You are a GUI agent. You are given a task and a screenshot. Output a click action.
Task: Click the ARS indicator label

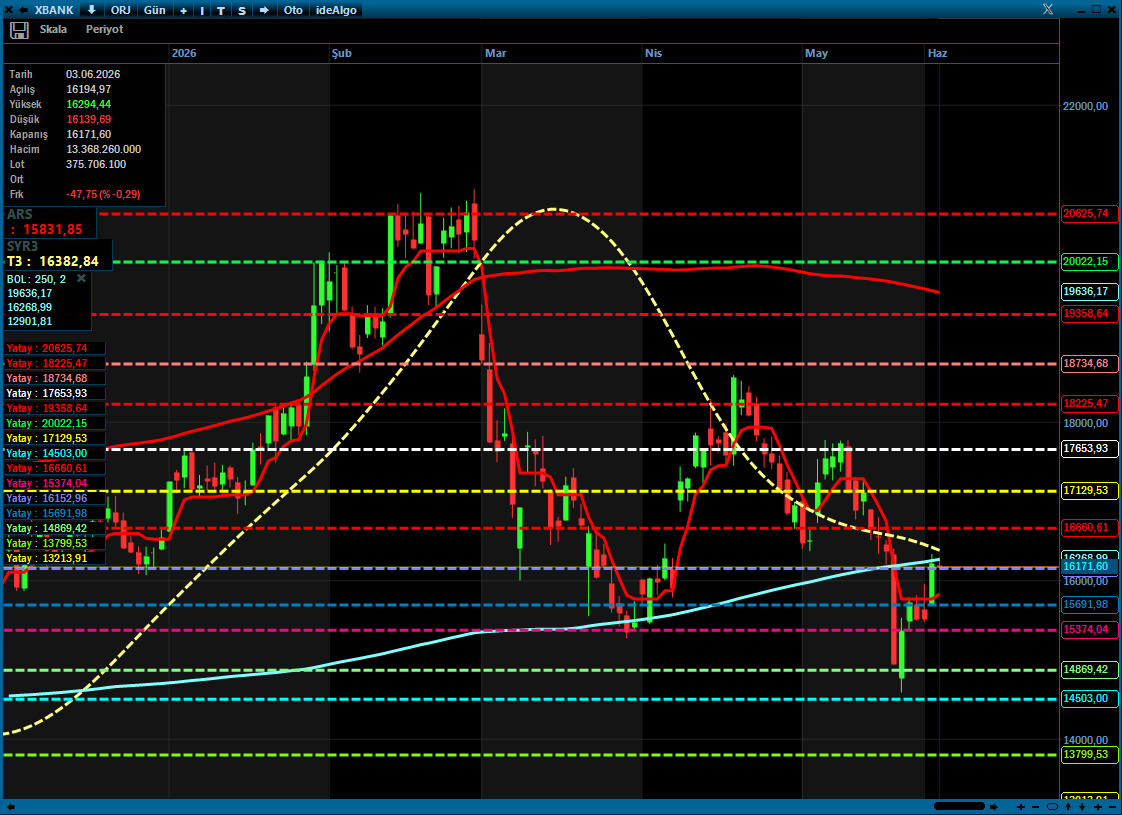coord(19,214)
